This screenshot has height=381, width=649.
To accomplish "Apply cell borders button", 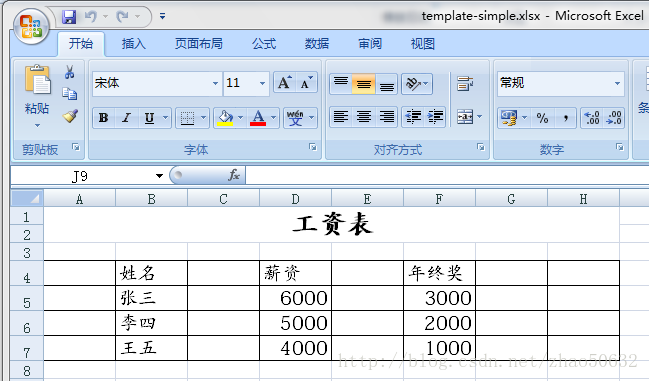I will point(187,118).
